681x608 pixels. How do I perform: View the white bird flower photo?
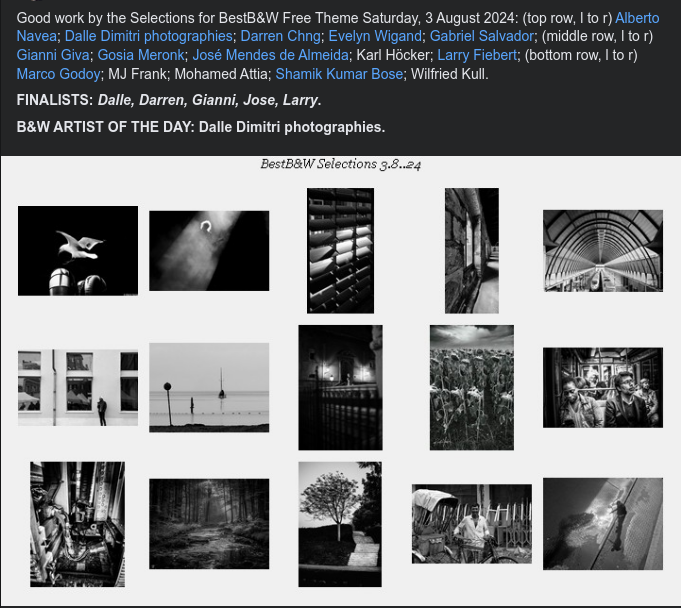click(x=78, y=251)
